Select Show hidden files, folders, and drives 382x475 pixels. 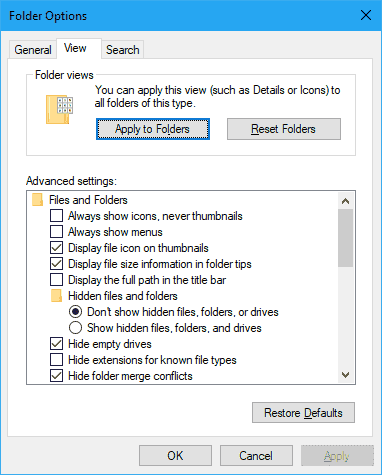[x=75, y=328]
